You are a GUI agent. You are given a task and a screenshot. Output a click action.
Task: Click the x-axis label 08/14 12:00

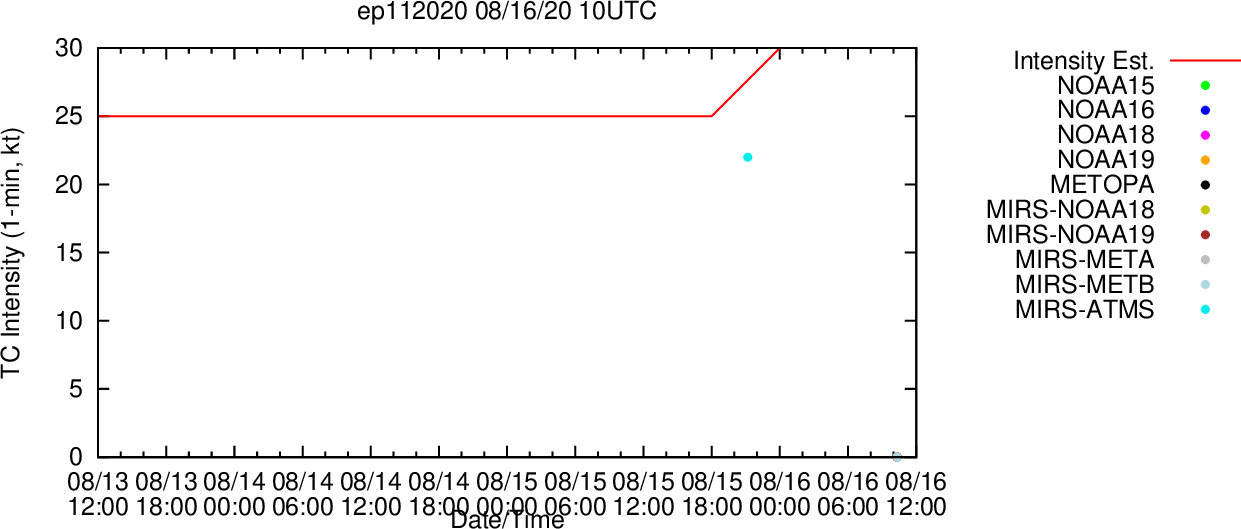click(371, 494)
